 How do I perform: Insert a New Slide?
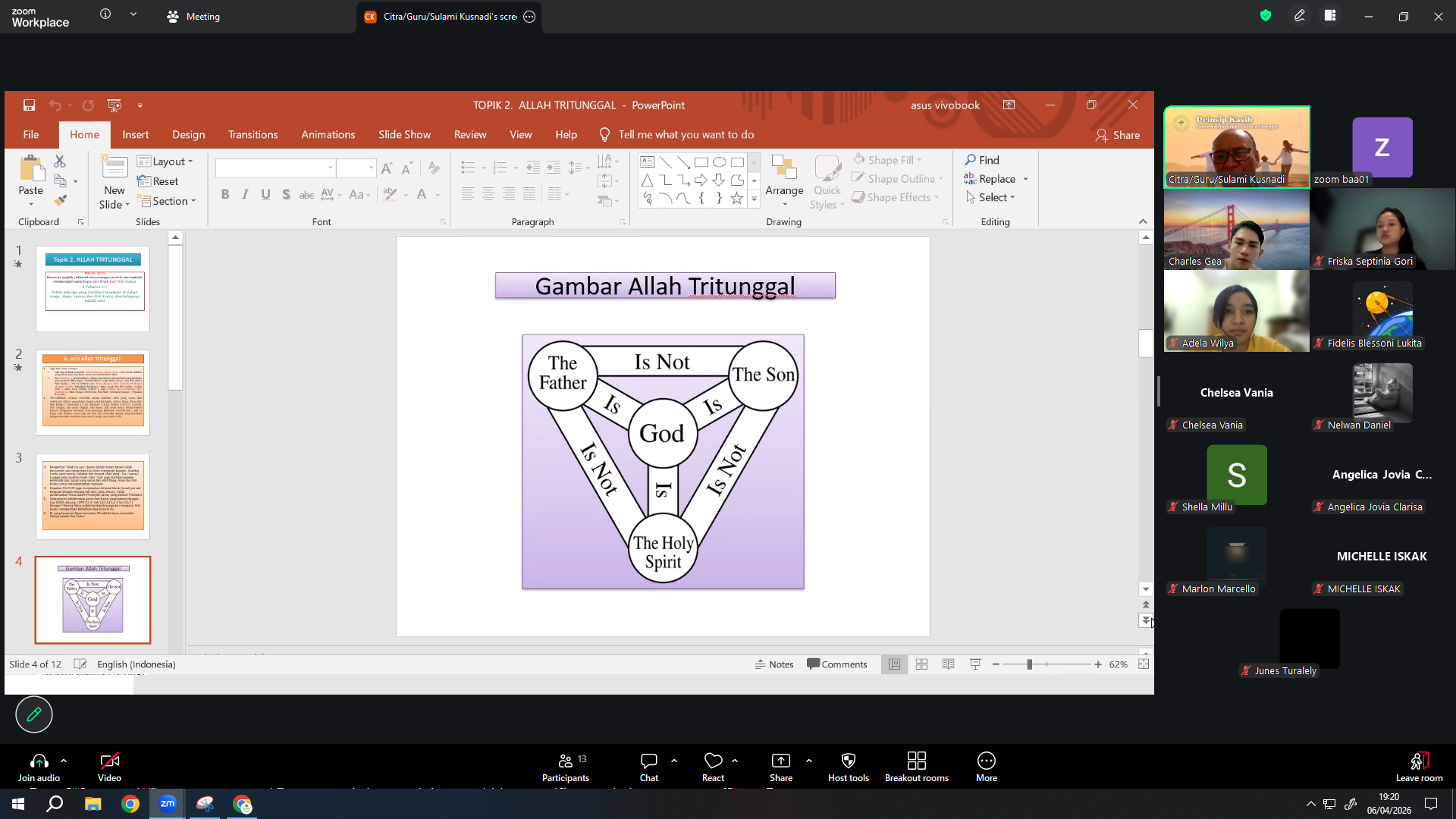115,182
